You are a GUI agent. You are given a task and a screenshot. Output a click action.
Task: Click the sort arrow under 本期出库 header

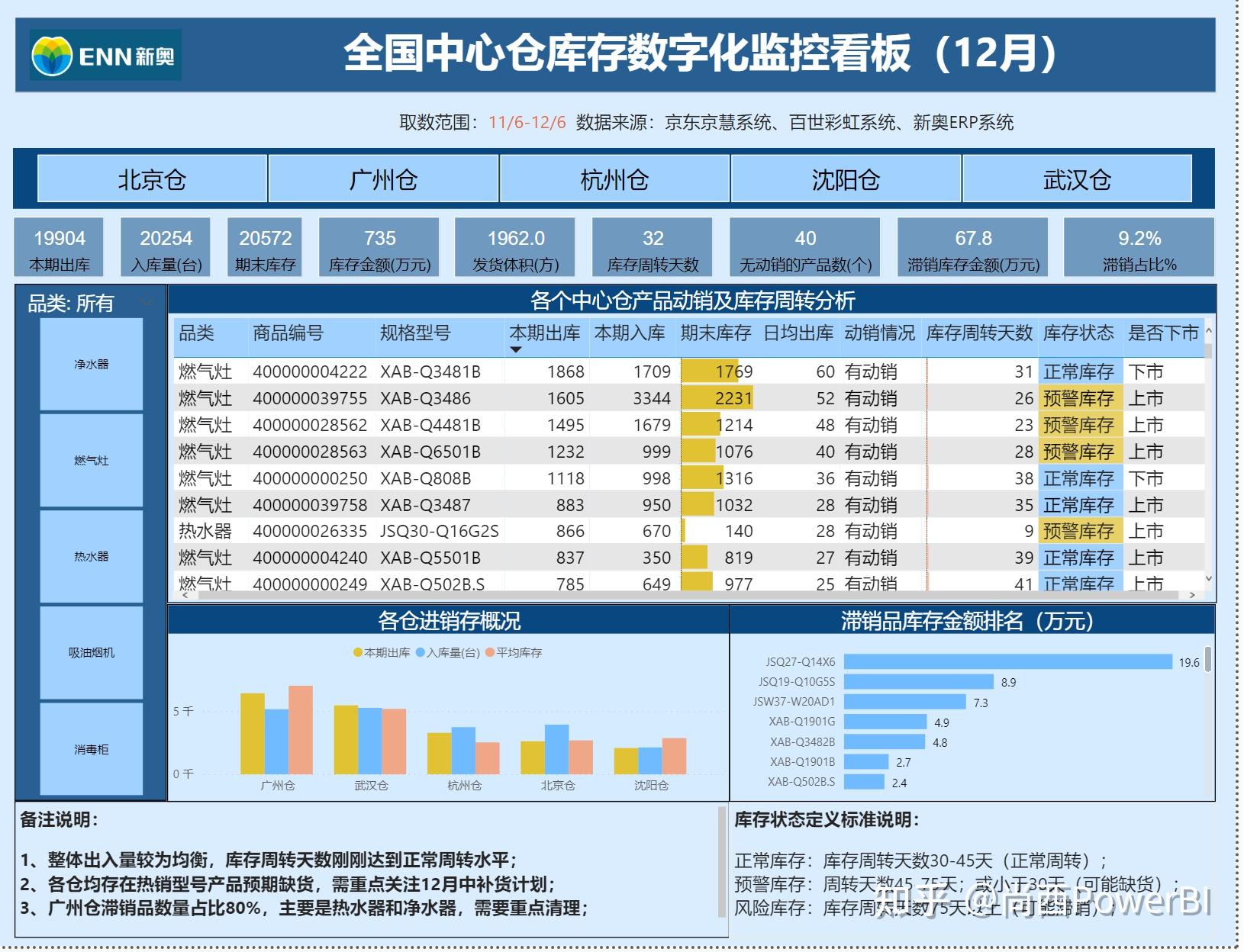pos(516,350)
